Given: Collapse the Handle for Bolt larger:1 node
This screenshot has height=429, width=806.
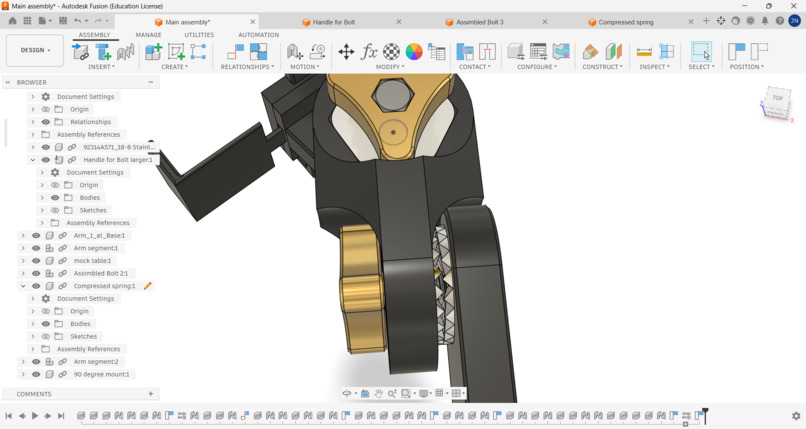Looking at the screenshot, I should [33, 160].
